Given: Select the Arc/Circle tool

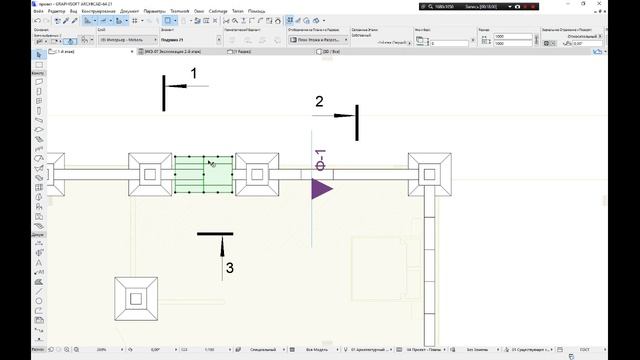Looking at the screenshot, I should (x=39, y=301).
